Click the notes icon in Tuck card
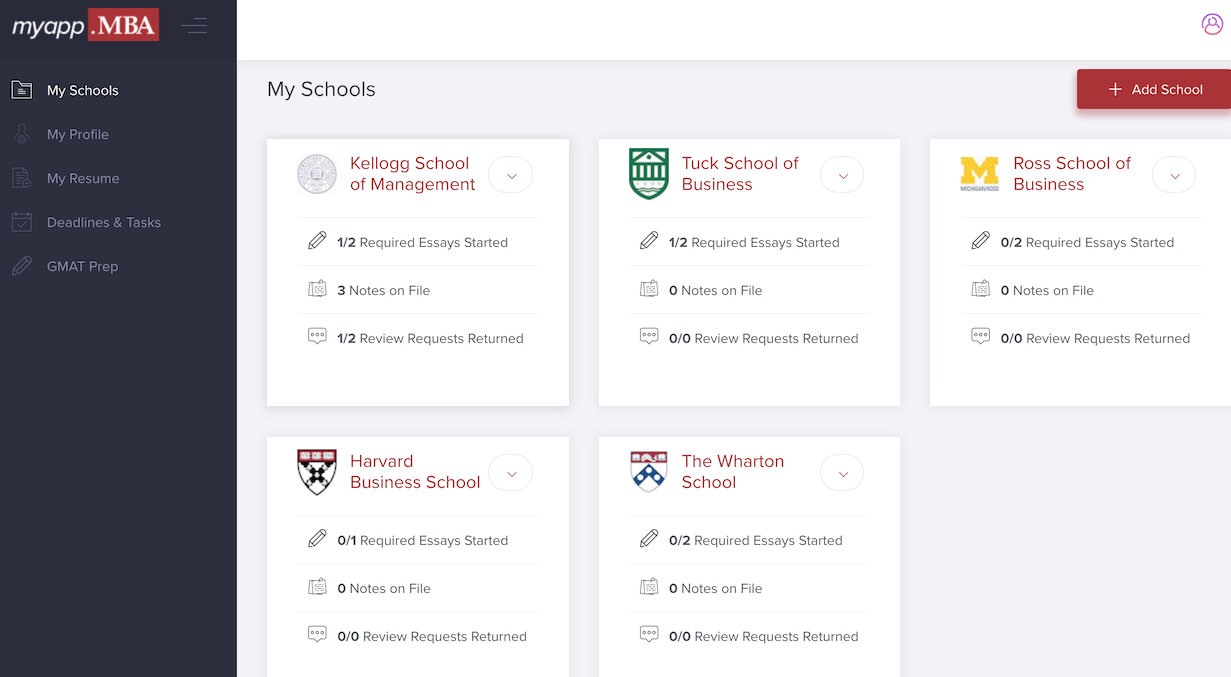 (x=649, y=289)
